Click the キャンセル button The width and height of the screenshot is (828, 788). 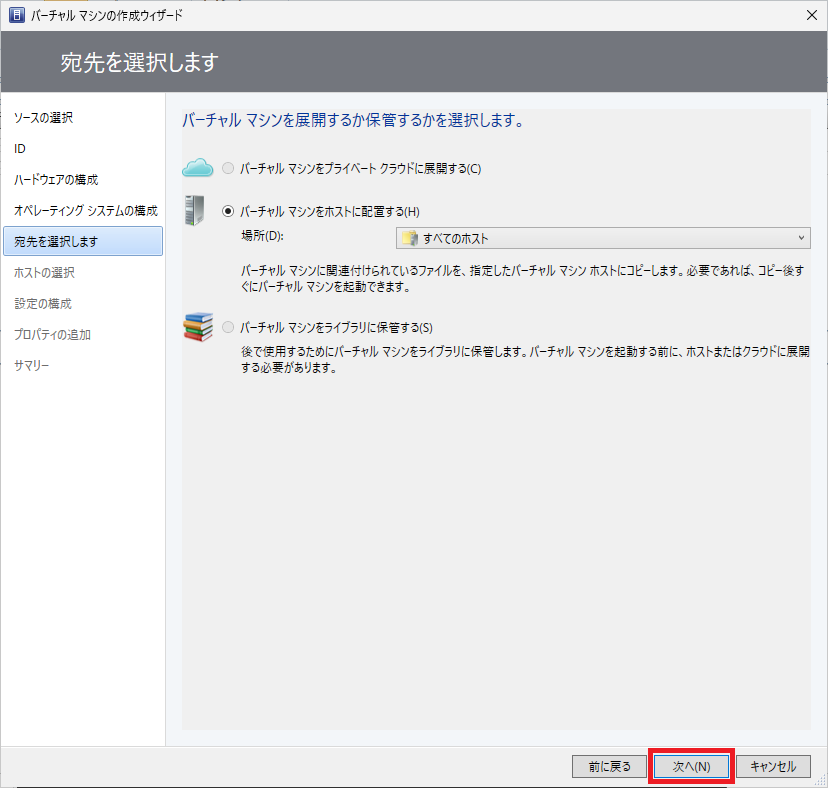[773, 766]
